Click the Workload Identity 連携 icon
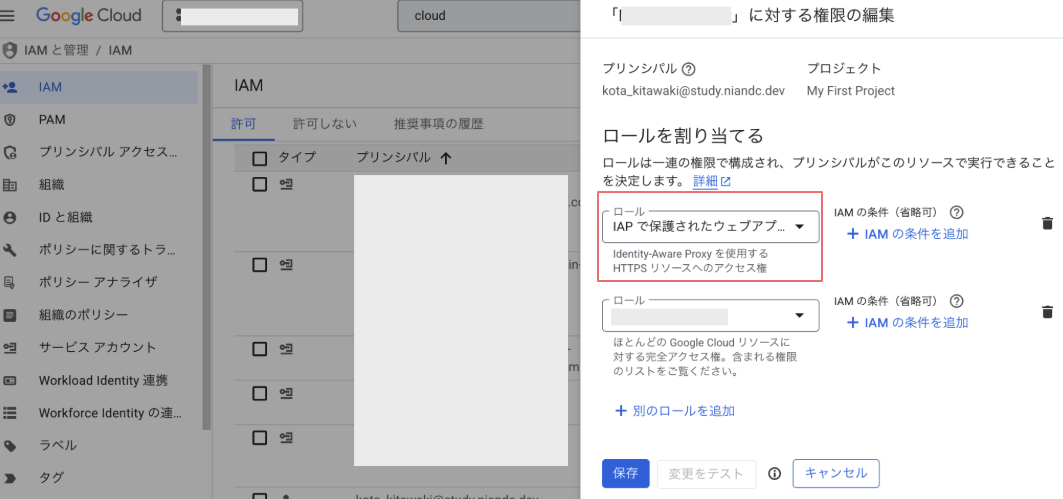The height and width of the screenshot is (499, 1063). coord(9,380)
